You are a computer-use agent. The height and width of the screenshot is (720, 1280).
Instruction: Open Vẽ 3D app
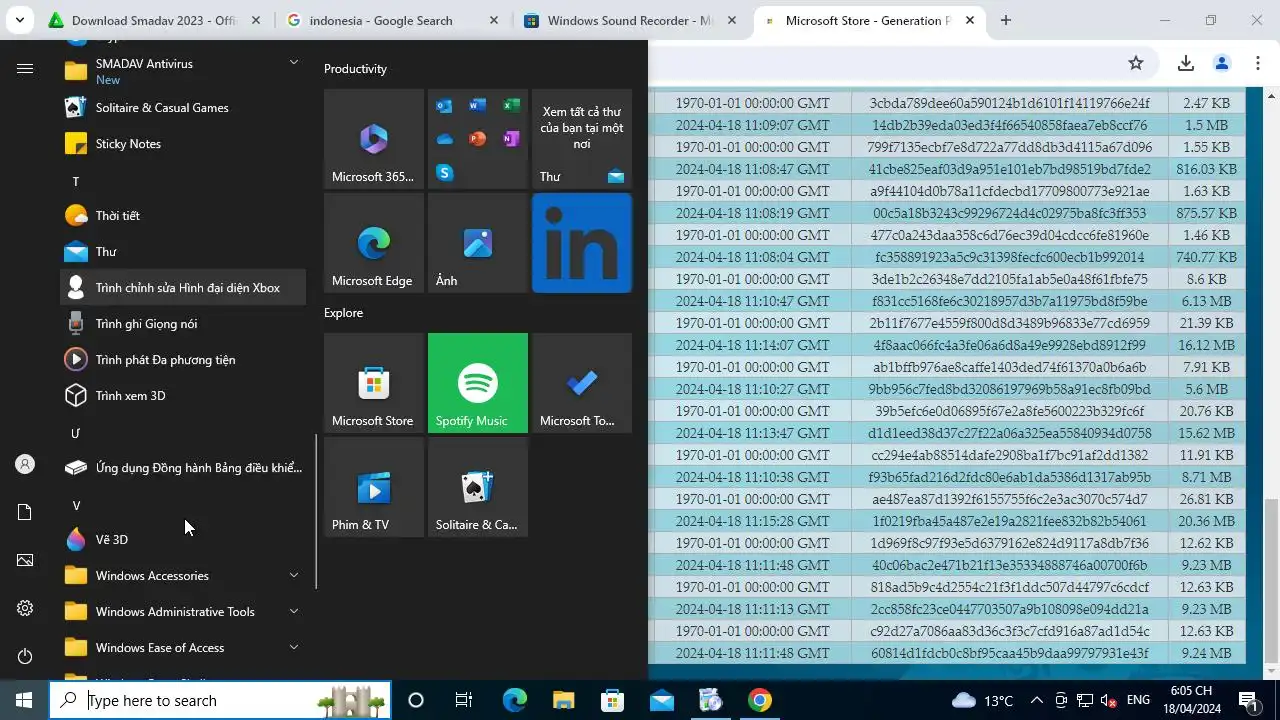183,540
